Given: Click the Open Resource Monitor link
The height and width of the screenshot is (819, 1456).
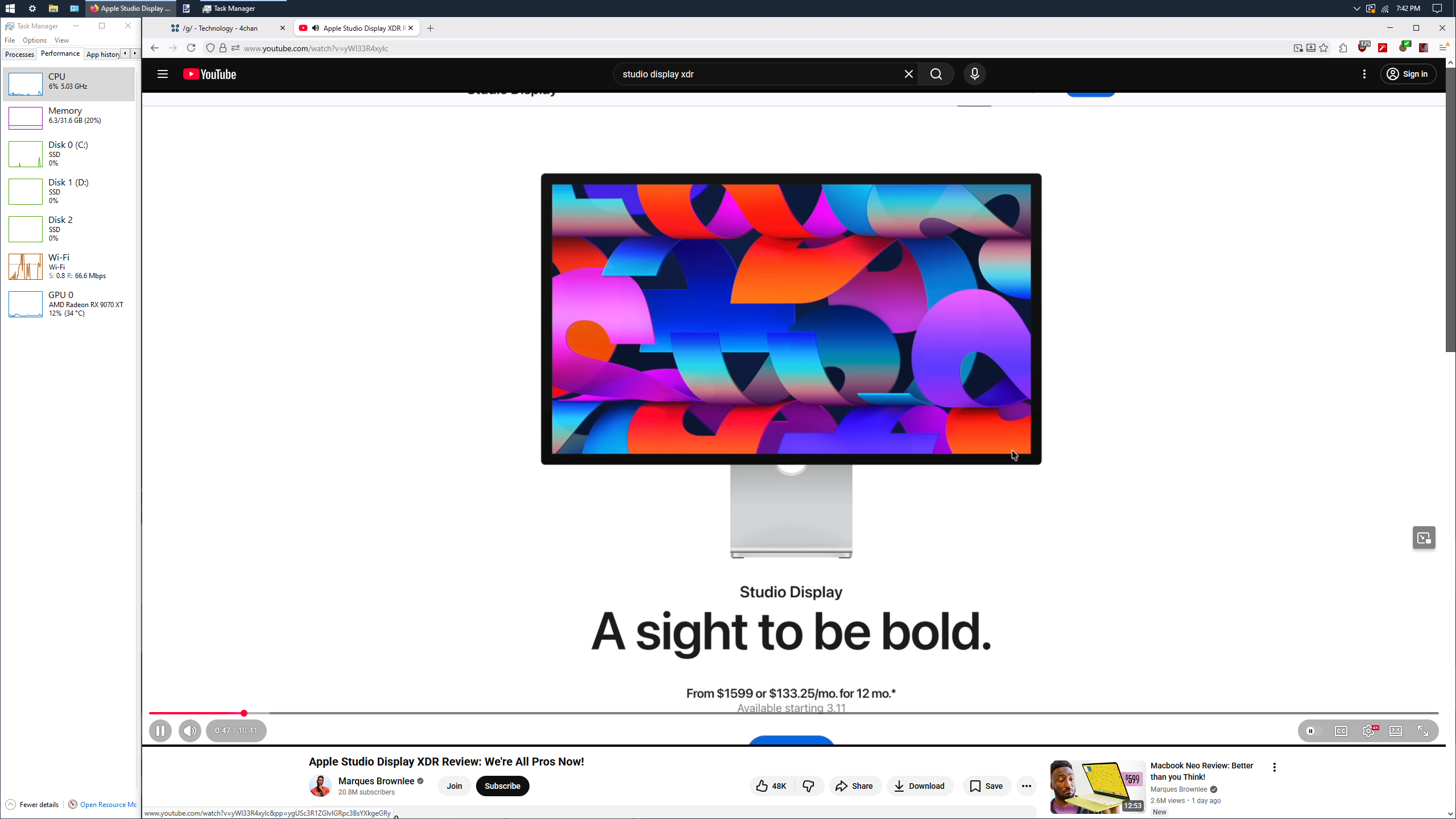Looking at the screenshot, I should [x=108, y=804].
